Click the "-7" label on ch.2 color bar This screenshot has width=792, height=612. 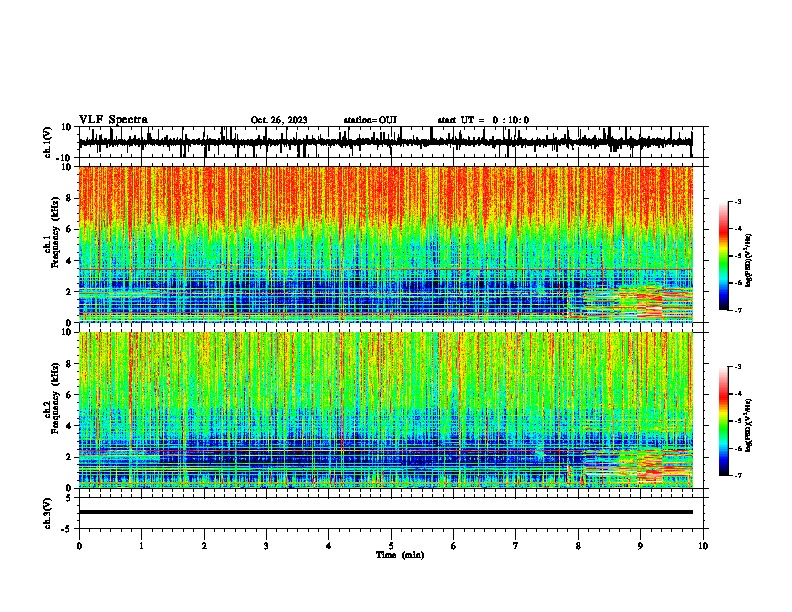pos(737,475)
